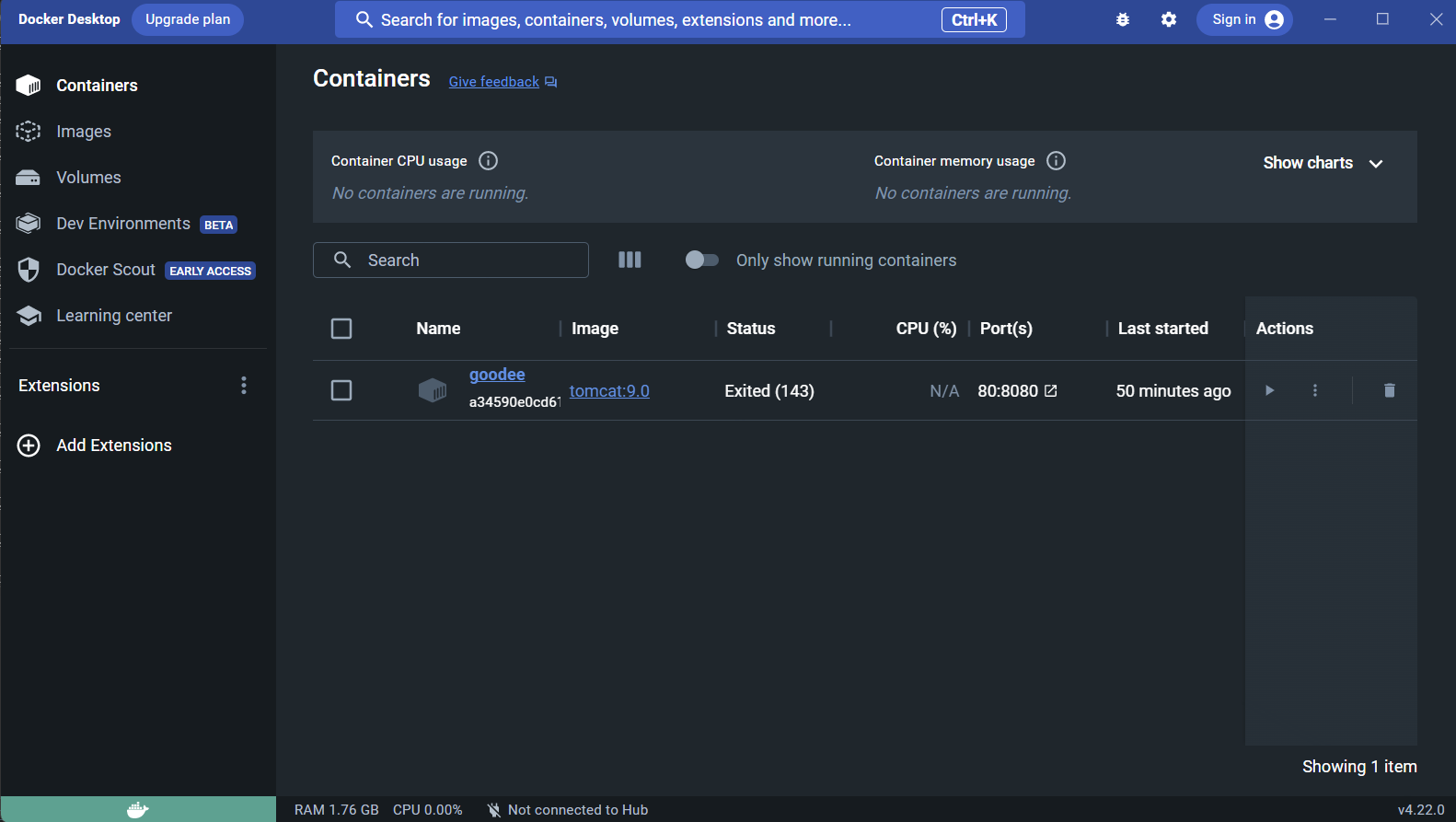Open Docker Scout section

click(x=138, y=270)
